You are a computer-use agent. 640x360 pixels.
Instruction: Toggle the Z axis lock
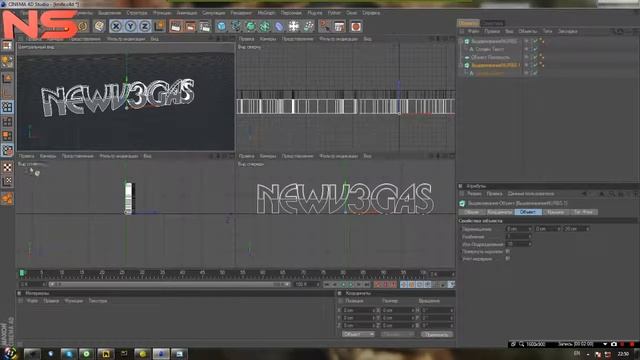tap(144, 26)
